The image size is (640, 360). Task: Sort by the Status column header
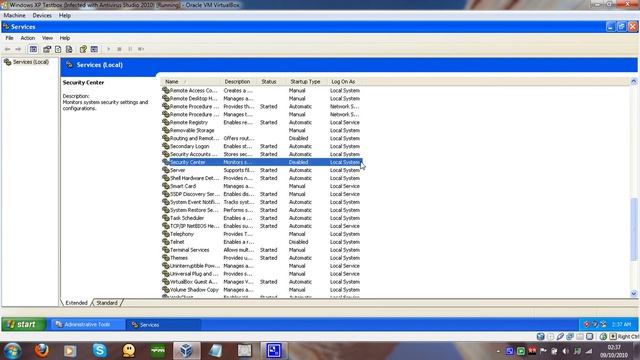(x=272, y=82)
